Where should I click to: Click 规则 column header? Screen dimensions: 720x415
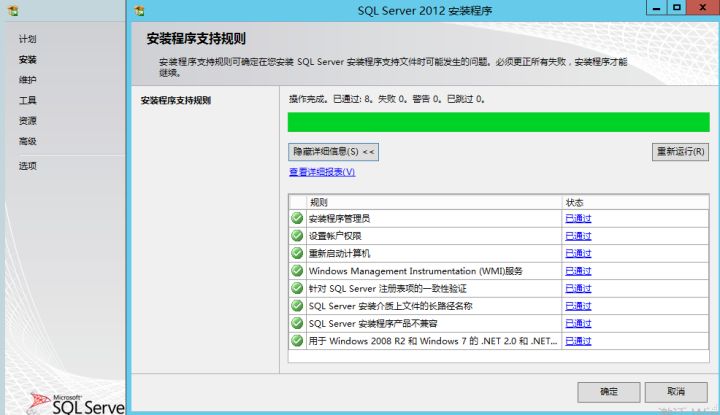(x=434, y=202)
